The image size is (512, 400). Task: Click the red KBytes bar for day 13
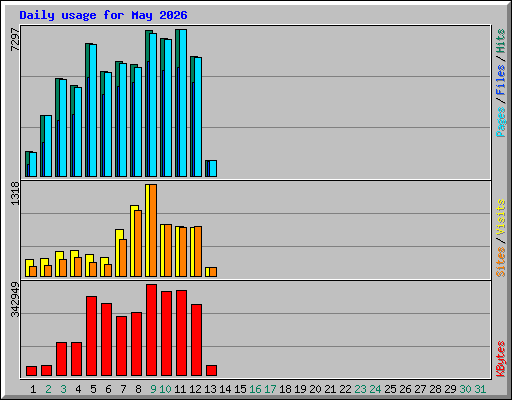211,371
